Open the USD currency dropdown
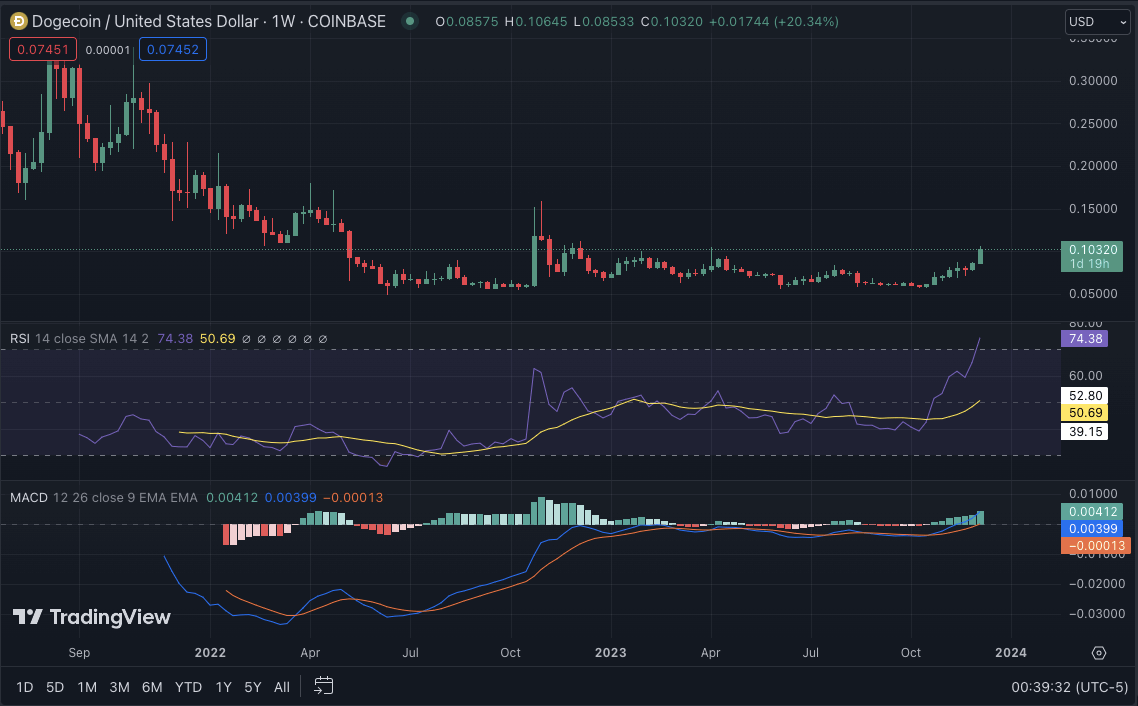The image size is (1138, 706). (1097, 21)
